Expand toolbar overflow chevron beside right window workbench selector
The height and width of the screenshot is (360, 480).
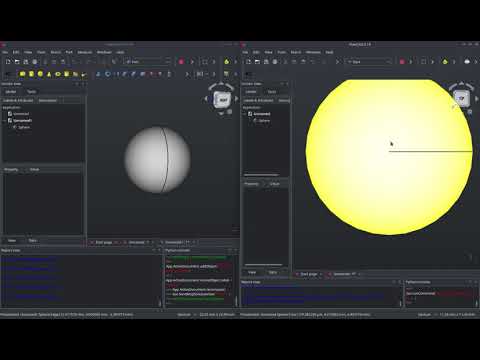coord(337,62)
